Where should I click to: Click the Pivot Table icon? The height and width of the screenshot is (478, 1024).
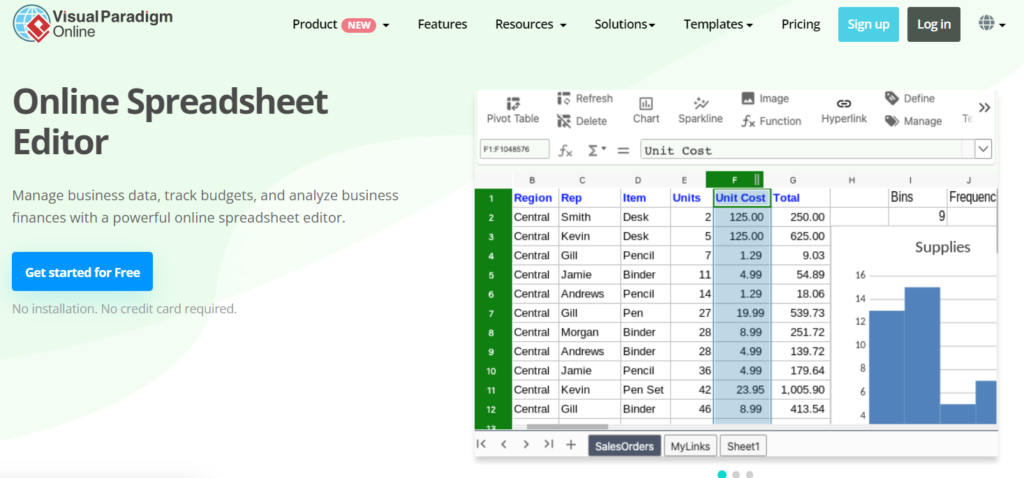[512, 102]
